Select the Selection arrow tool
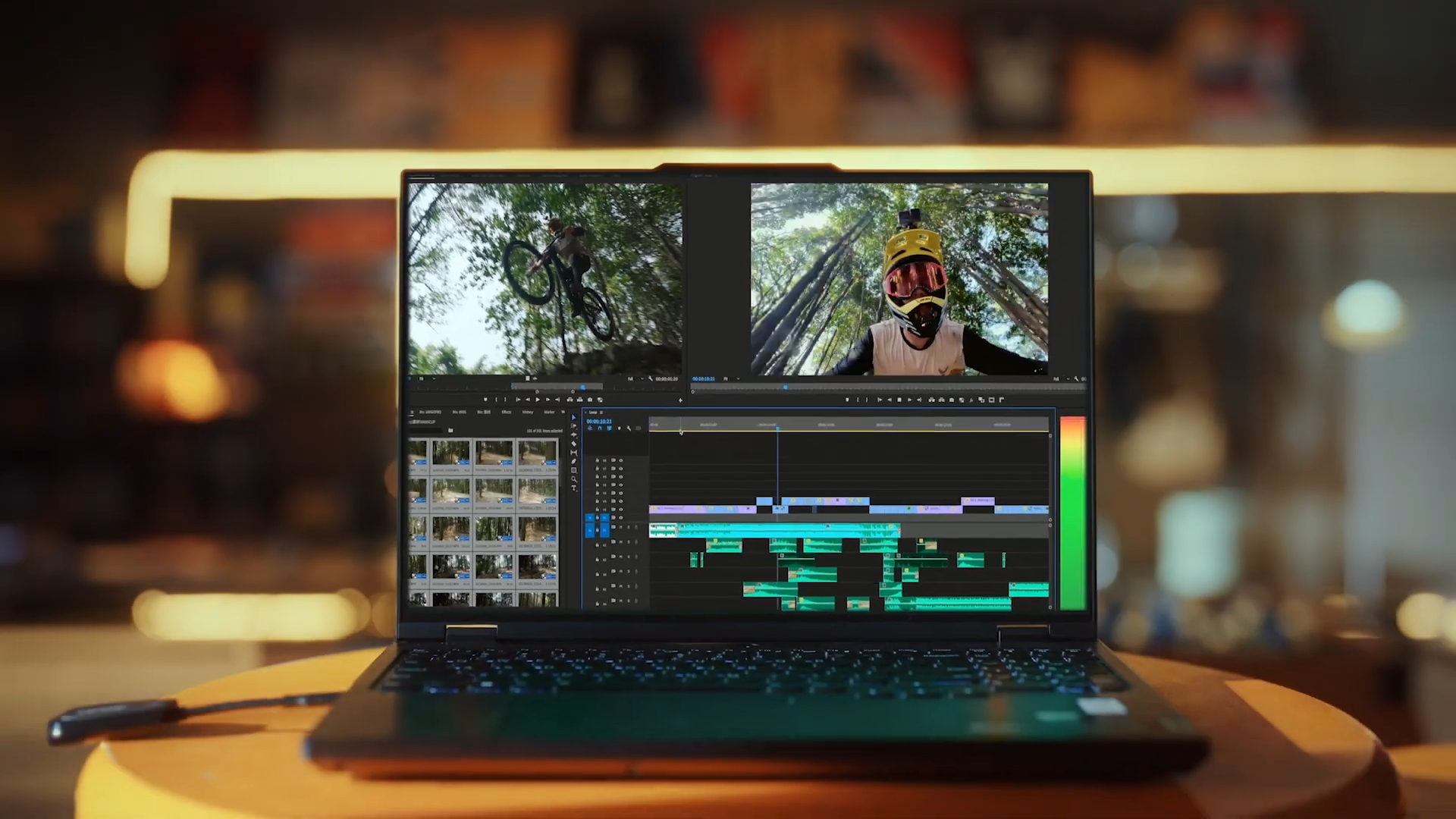The image size is (1456, 819). point(574,417)
